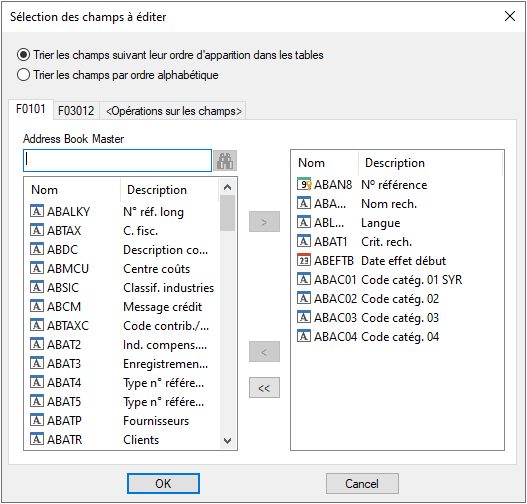Click the Address Book Master search field

coord(118,161)
